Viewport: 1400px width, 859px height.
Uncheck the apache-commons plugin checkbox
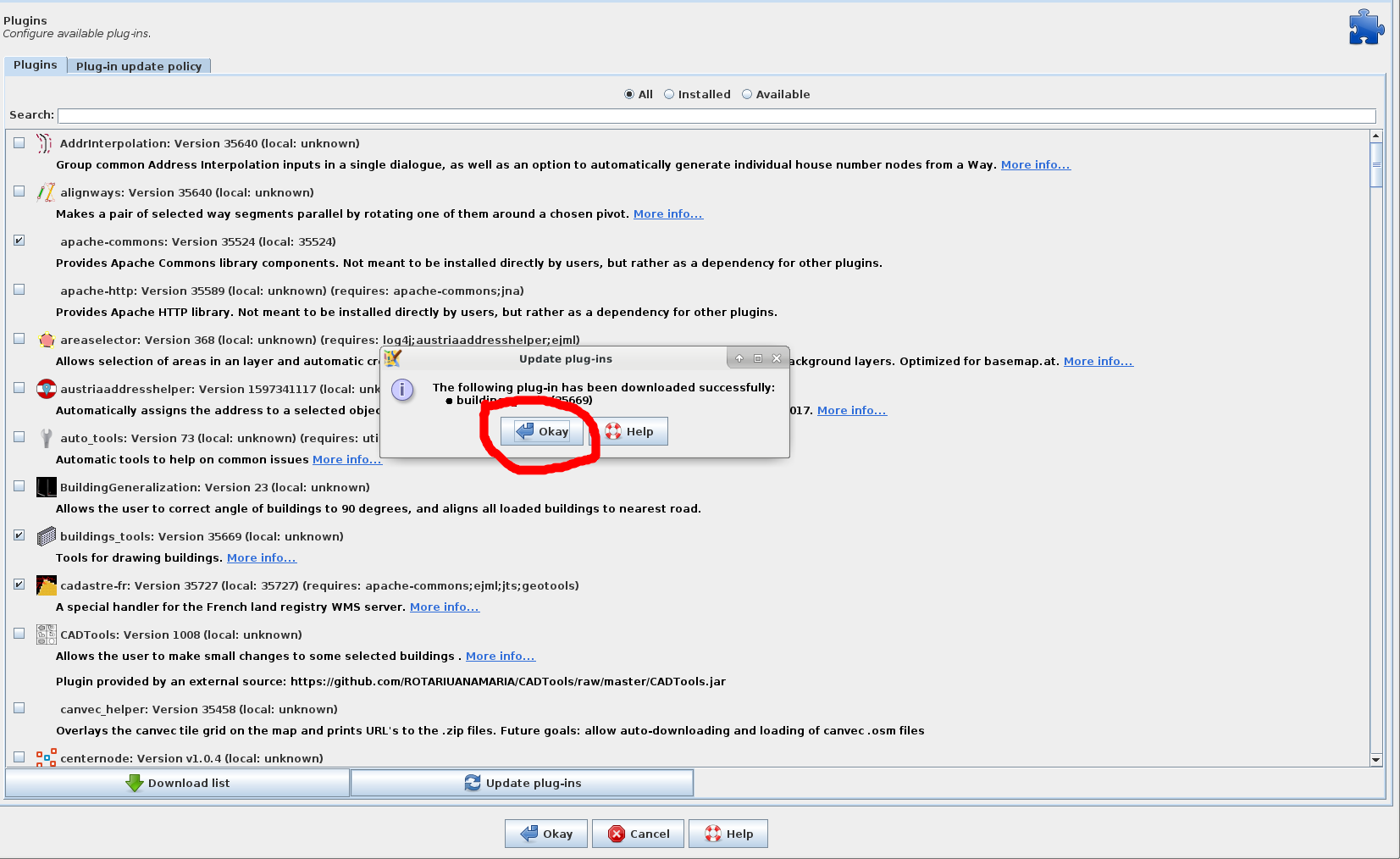click(x=19, y=241)
